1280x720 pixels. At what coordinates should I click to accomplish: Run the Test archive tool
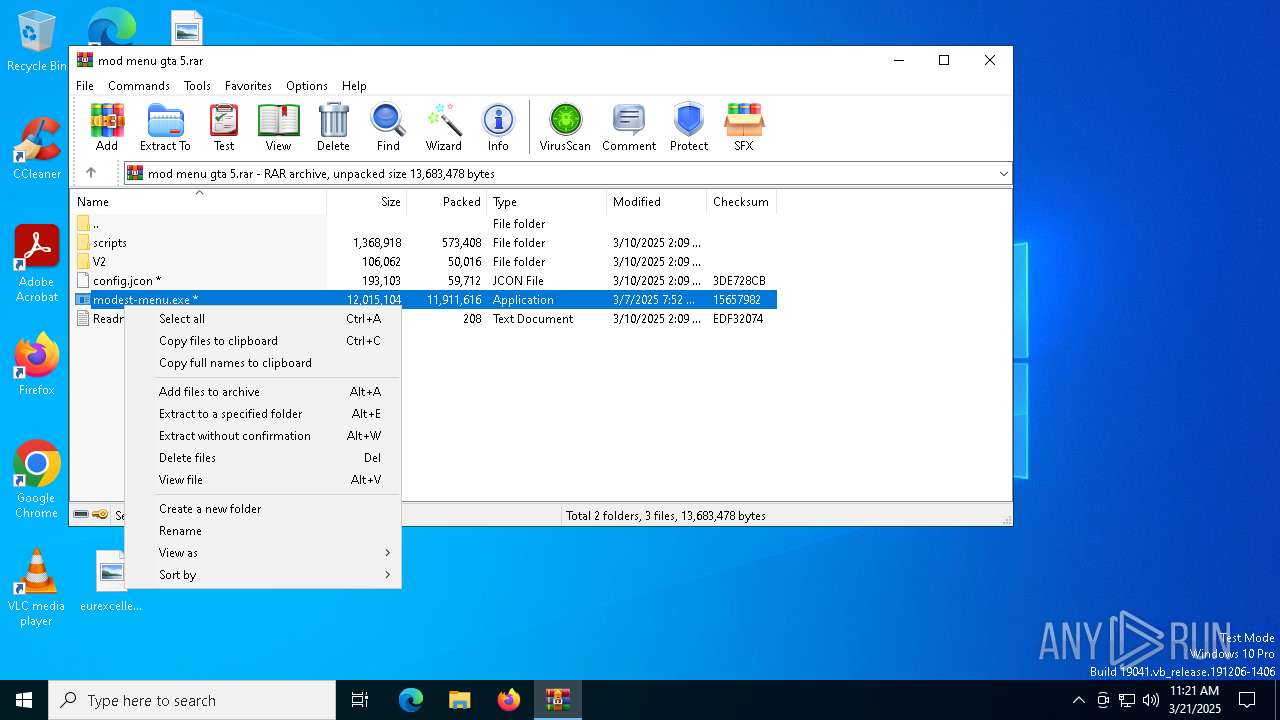224,127
